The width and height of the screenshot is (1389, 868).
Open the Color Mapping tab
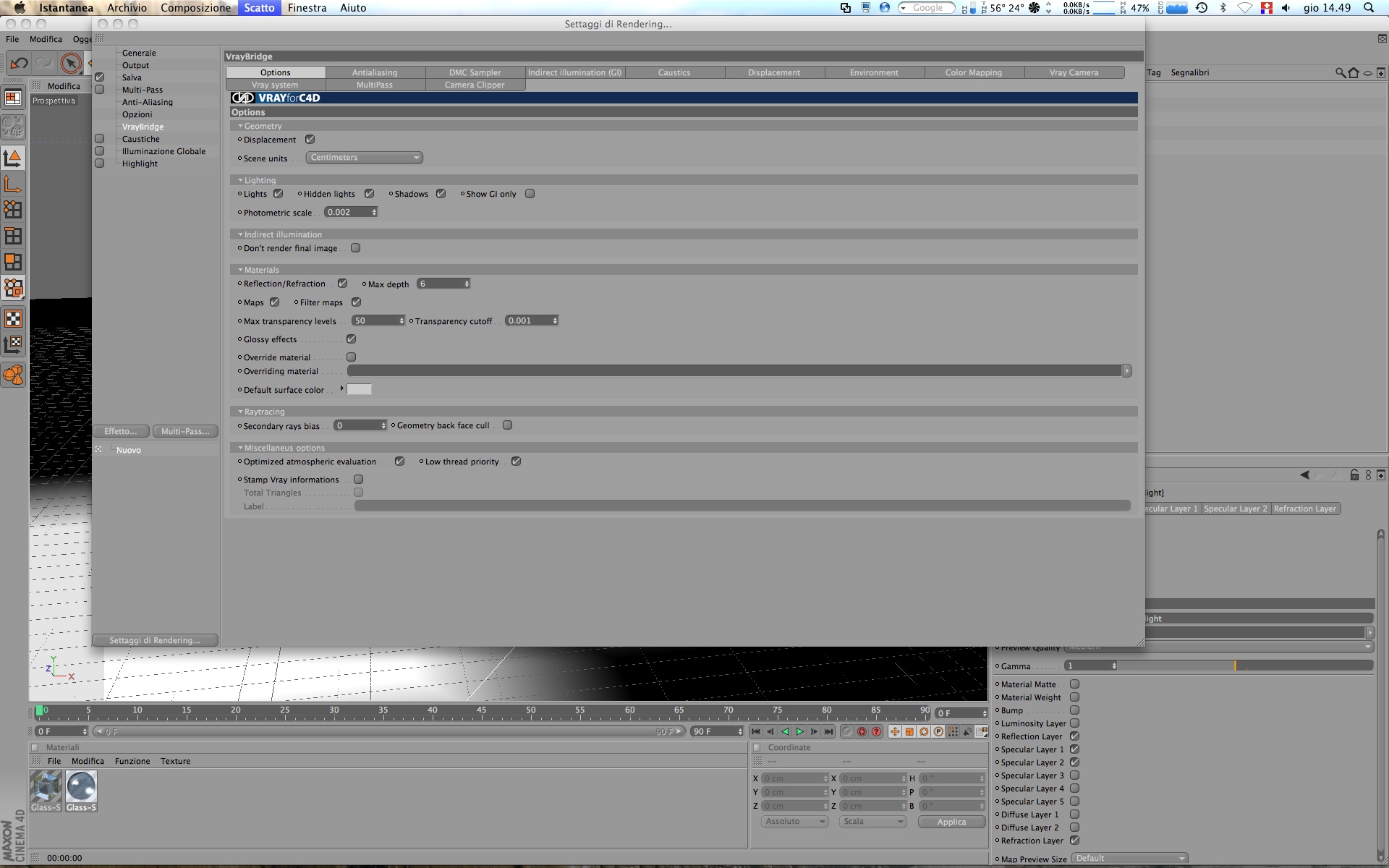tap(973, 72)
